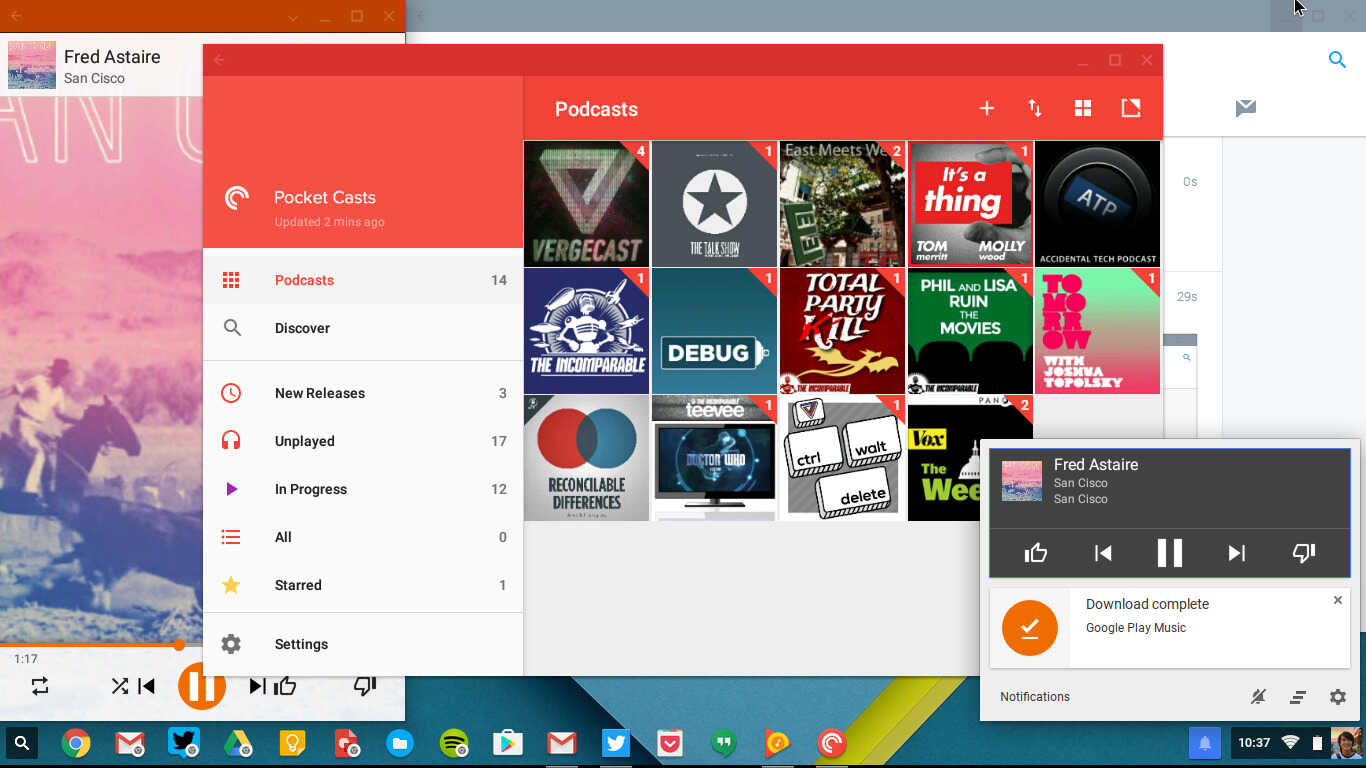Open the Total Party Kill podcast
The width and height of the screenshot is (1366, 768).
pyautogui.click(x=842, y=331)
